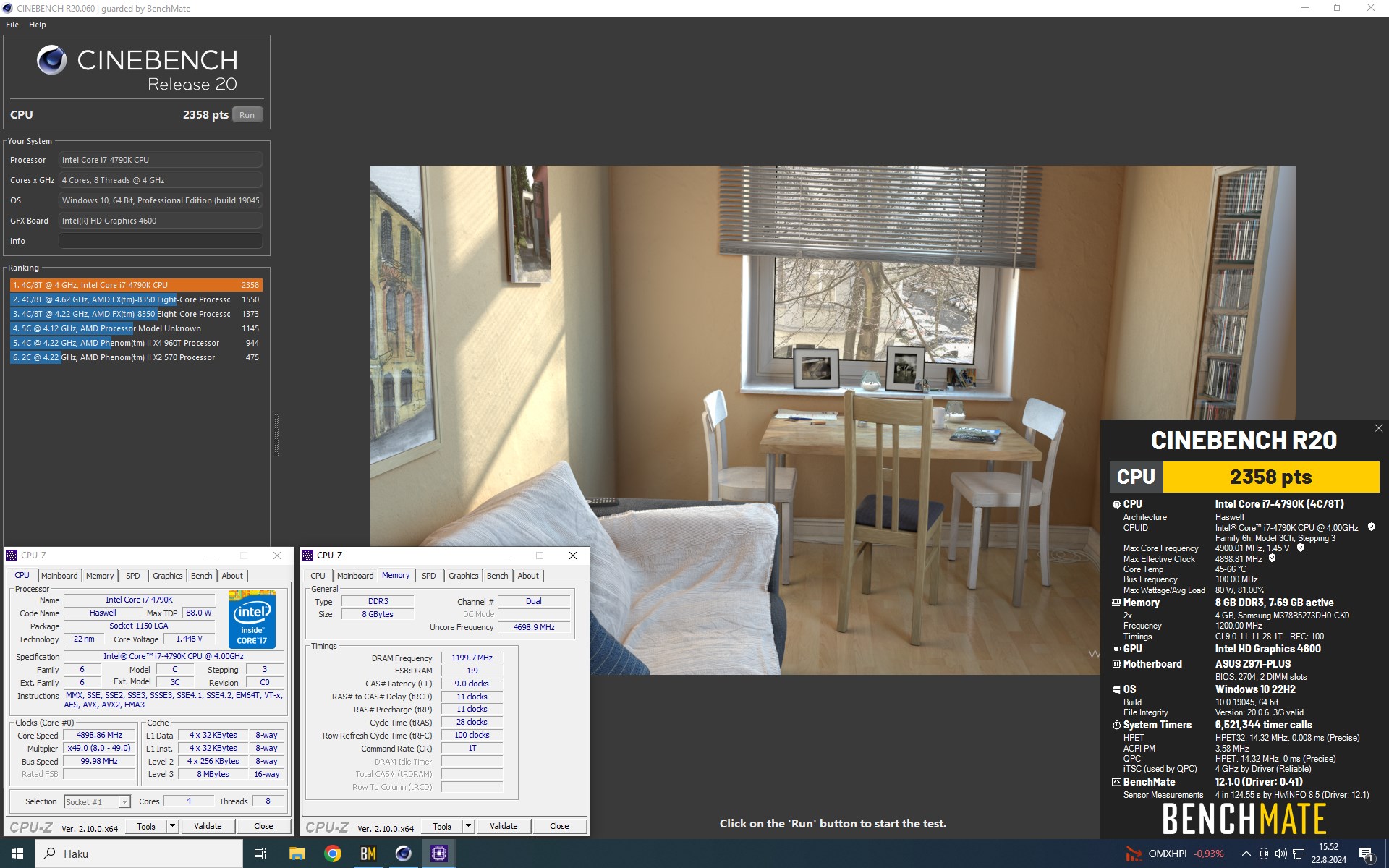Minimize the right CPU-Z window
Image resolution: width=1389 pixels, height=868 pixels.
tap(507, 556)
